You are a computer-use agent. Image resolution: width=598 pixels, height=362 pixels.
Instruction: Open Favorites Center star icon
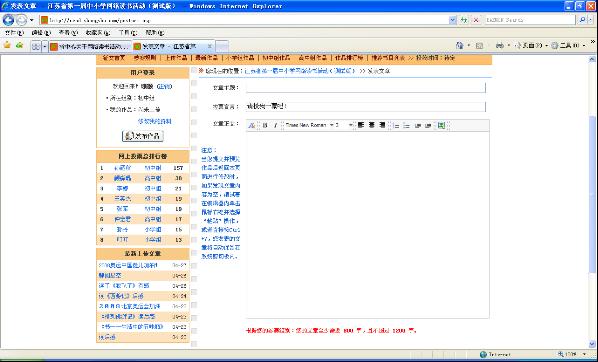[x=7, y=45]
